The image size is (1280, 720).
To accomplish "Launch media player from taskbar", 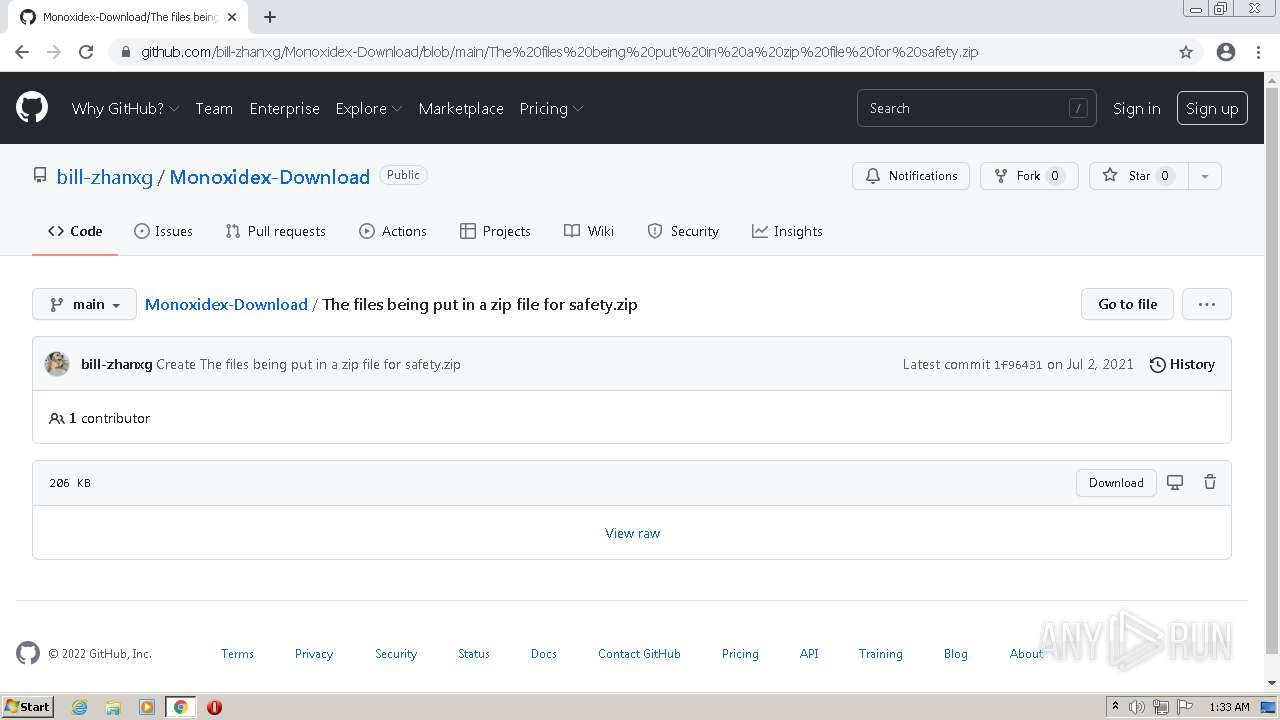I will [147, 707].
